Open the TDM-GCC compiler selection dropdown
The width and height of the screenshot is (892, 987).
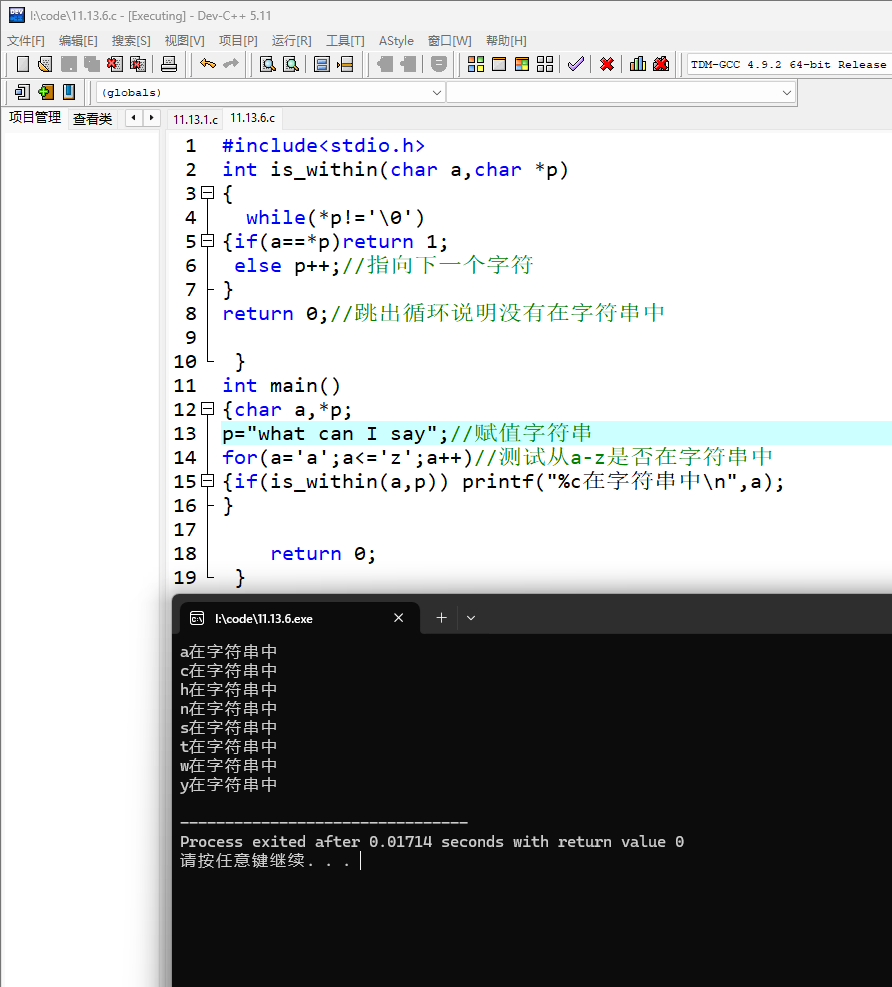coord(789,64)
